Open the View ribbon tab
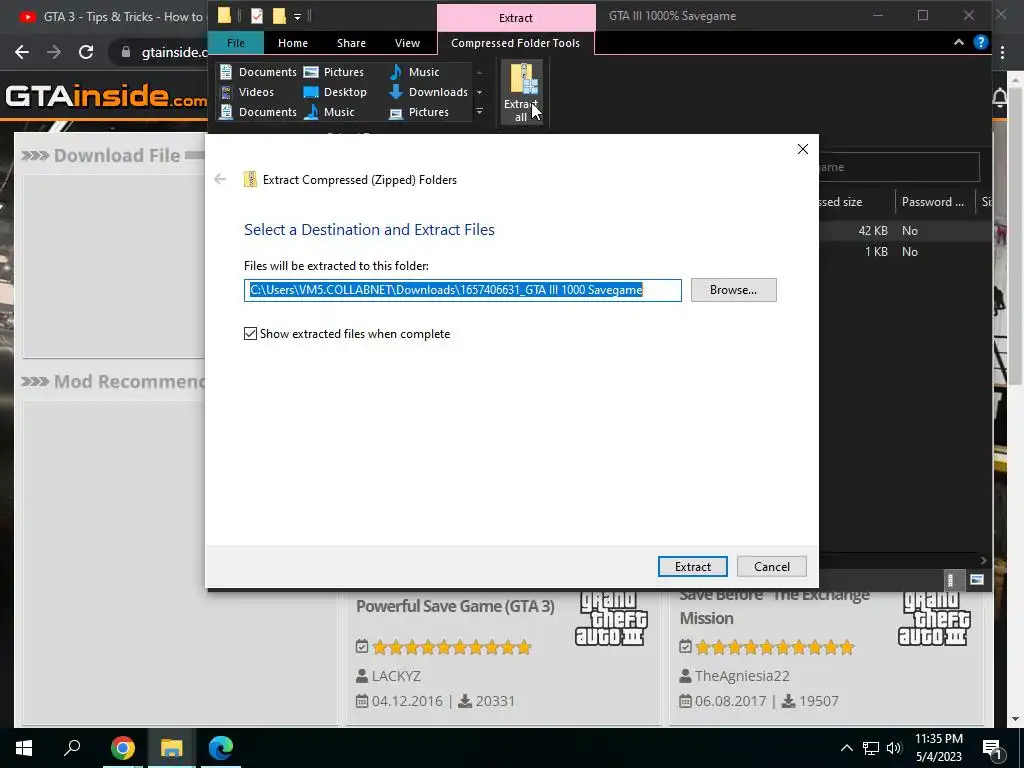The height and width of the screenshot is (768, 1024). pos(408,43)
